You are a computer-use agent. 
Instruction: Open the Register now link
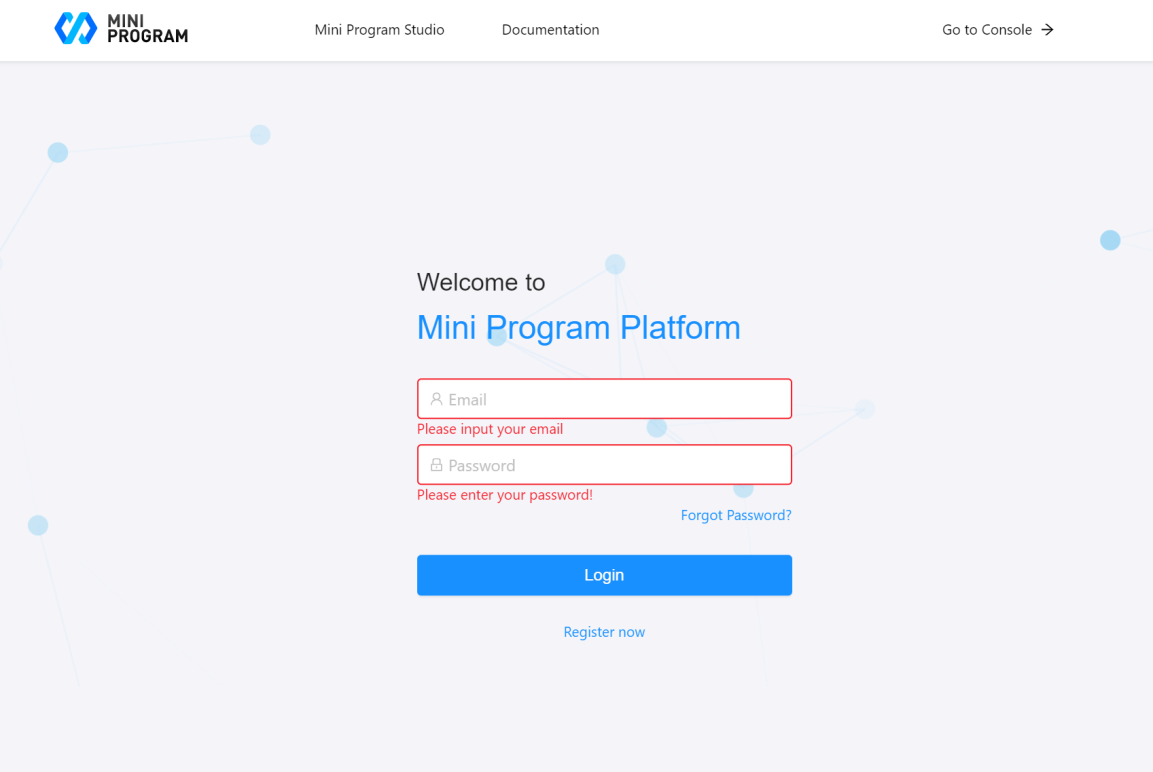coord(604,632)
